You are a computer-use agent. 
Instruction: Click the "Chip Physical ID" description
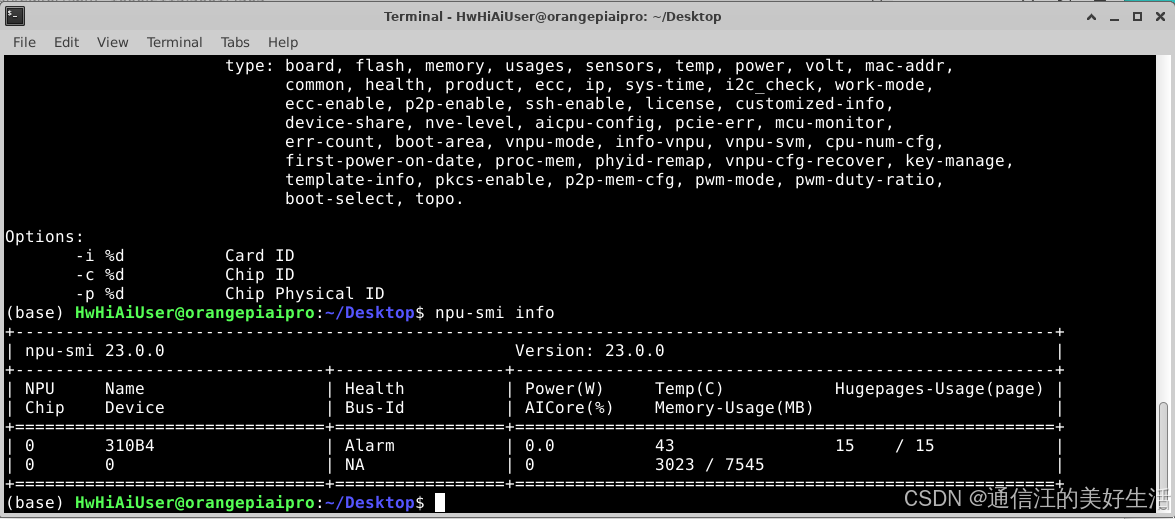coord(305,294)
